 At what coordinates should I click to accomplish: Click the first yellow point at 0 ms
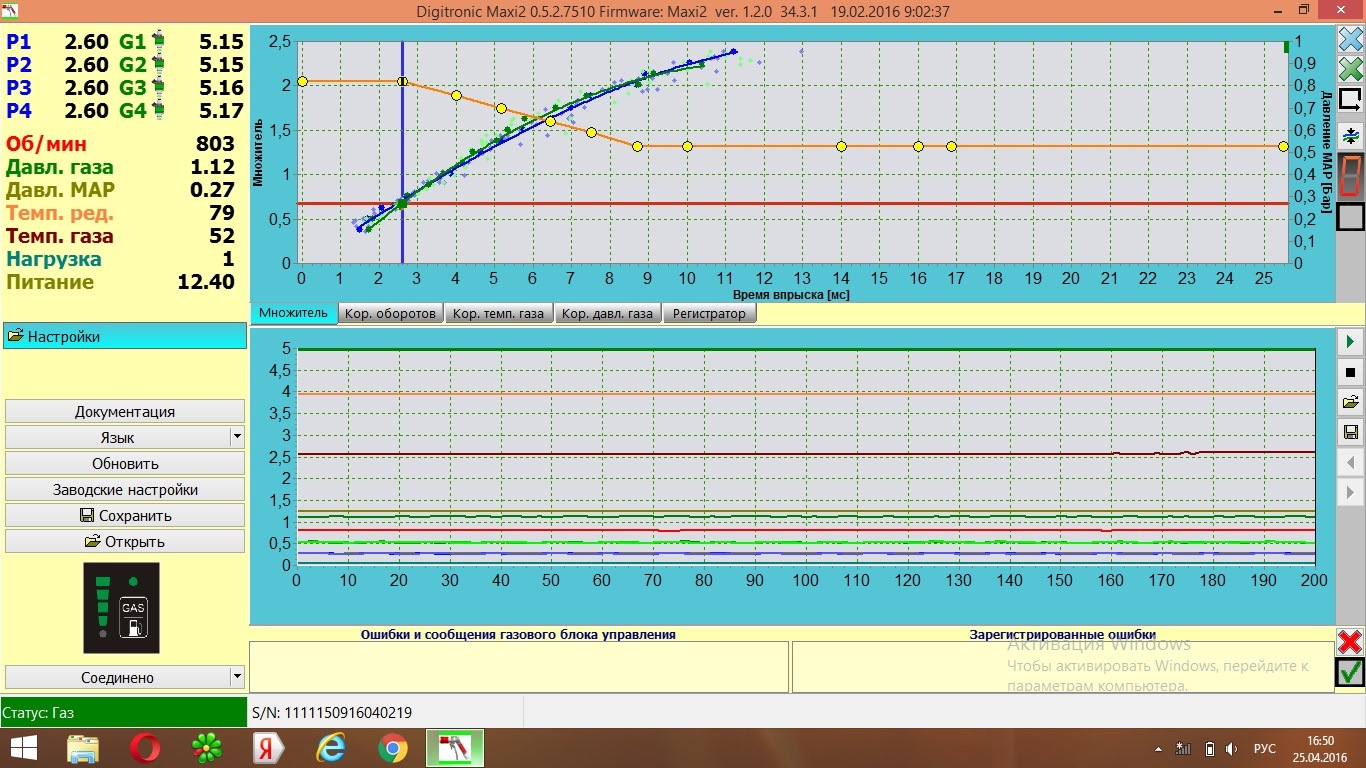[302, 81]
